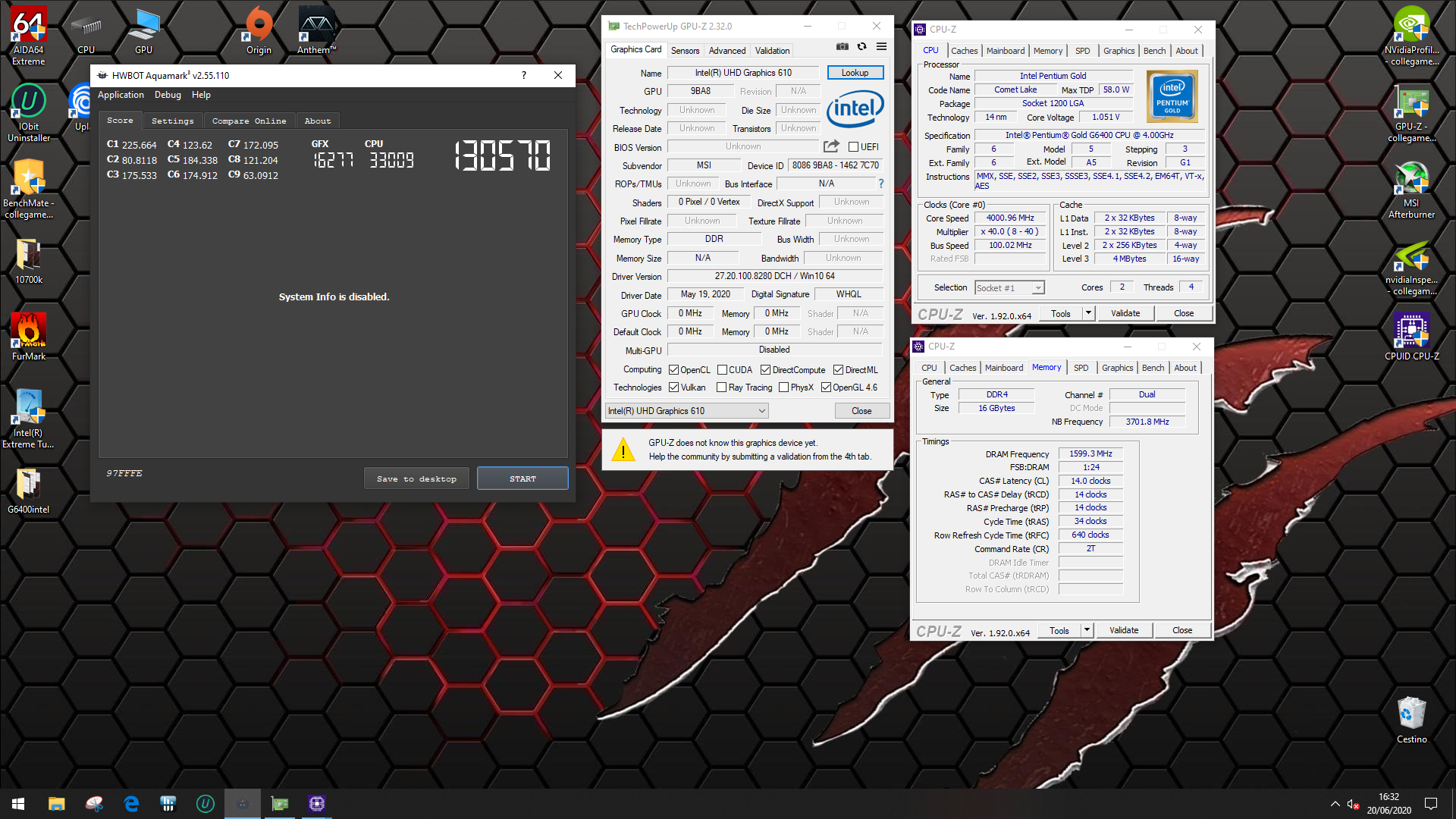Open Bench tab in upper CPU-Z
Screen dimensions: 1456x819
coord(1154,51)
